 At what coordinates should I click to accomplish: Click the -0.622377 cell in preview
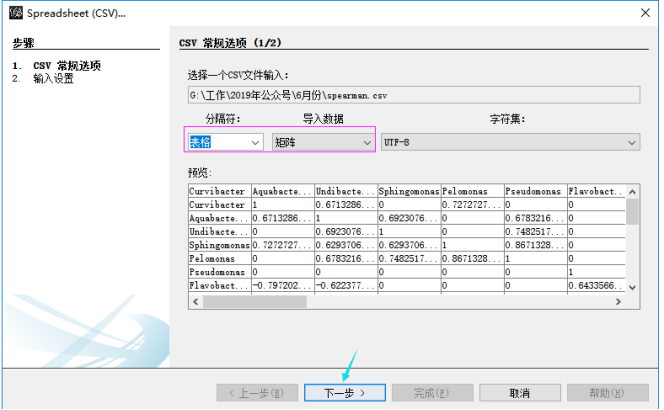click(x=346, y=285)
